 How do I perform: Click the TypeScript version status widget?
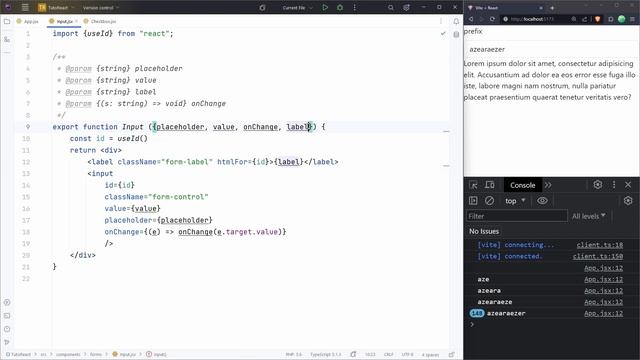325,354
